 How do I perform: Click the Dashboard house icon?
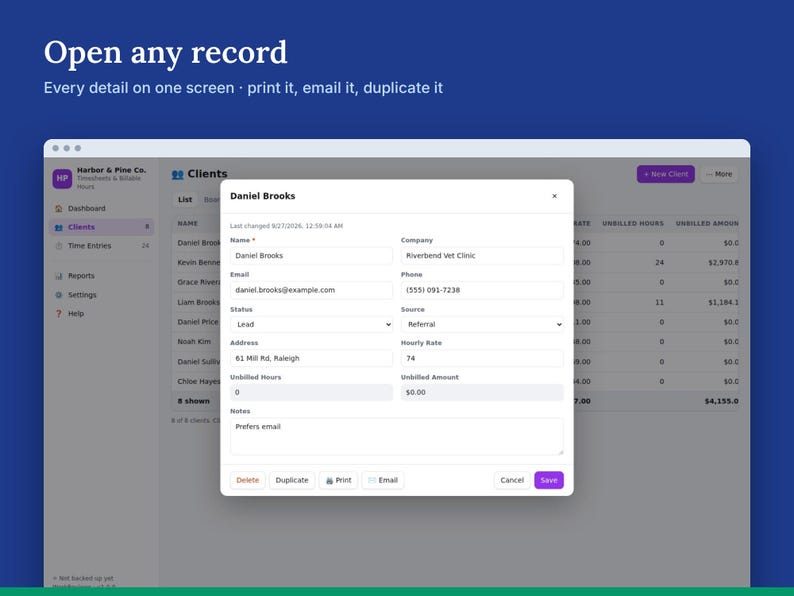click(59, 208)
